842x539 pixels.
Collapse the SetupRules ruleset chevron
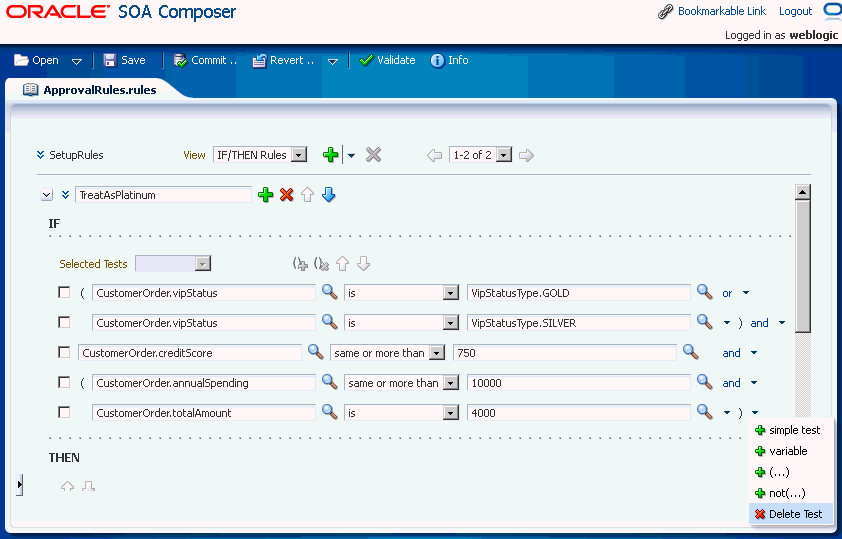pos(40,155)
